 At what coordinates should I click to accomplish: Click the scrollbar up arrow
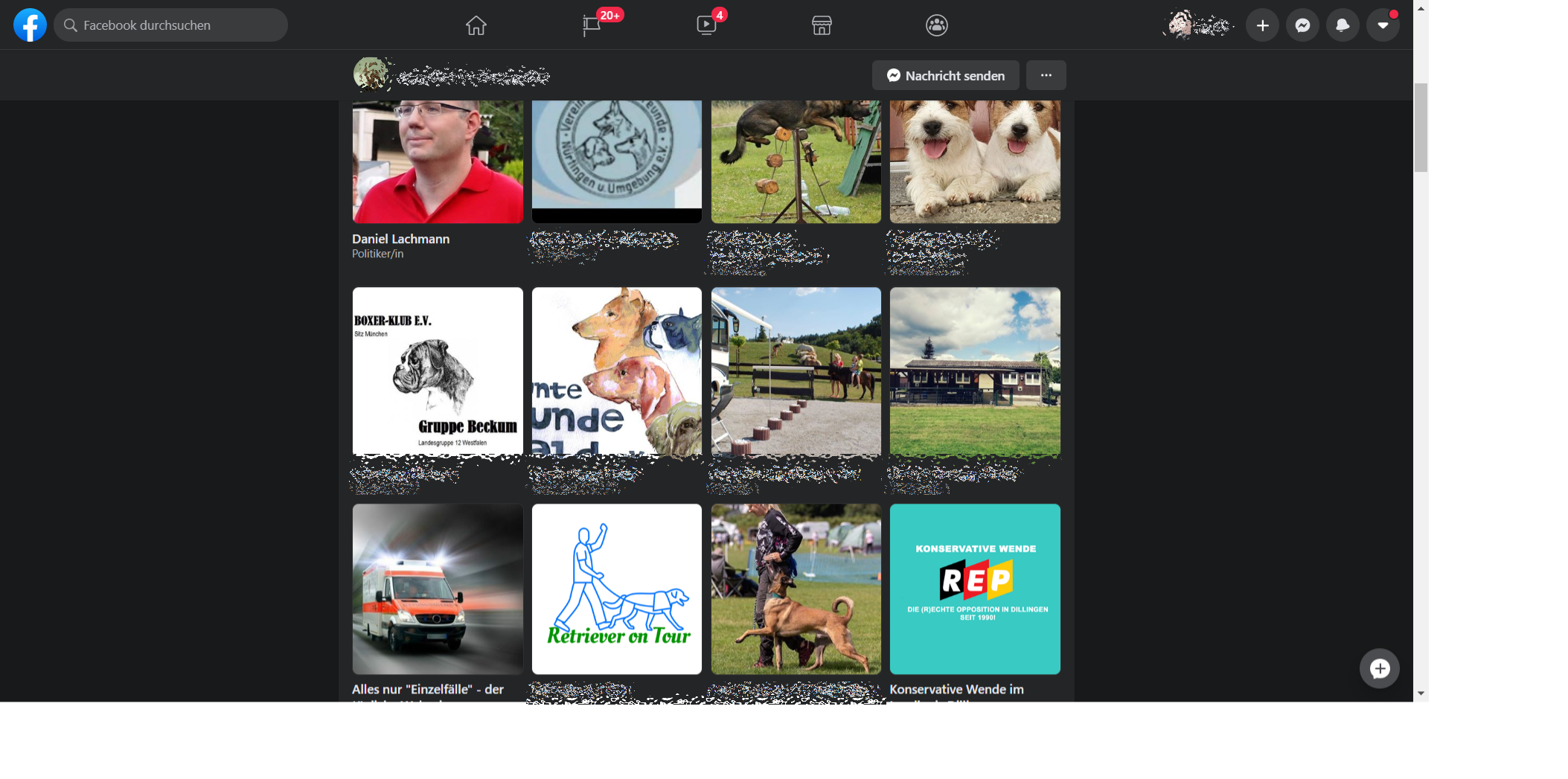[x=1421, y=8]
